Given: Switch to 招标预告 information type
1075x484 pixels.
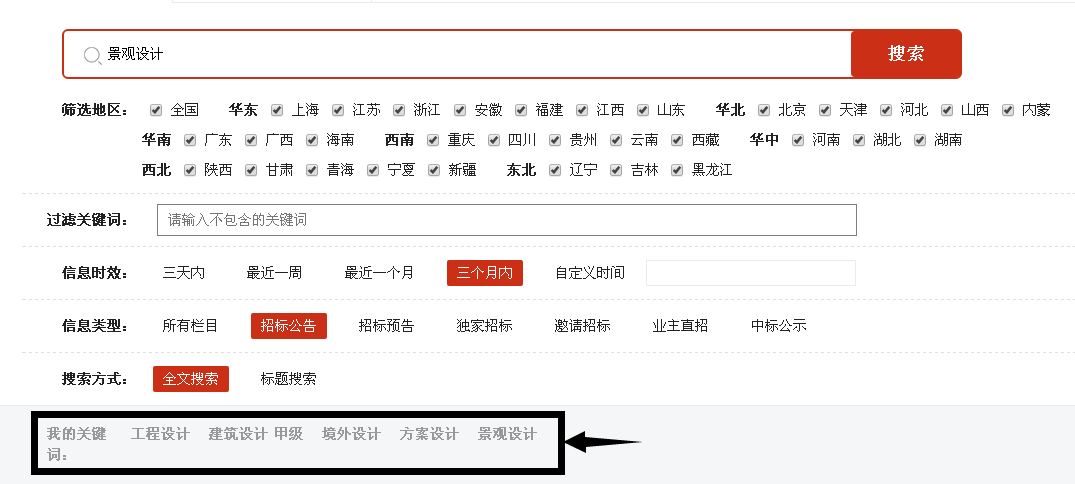Looking at the screenshot, I should (x=386, y=326).
